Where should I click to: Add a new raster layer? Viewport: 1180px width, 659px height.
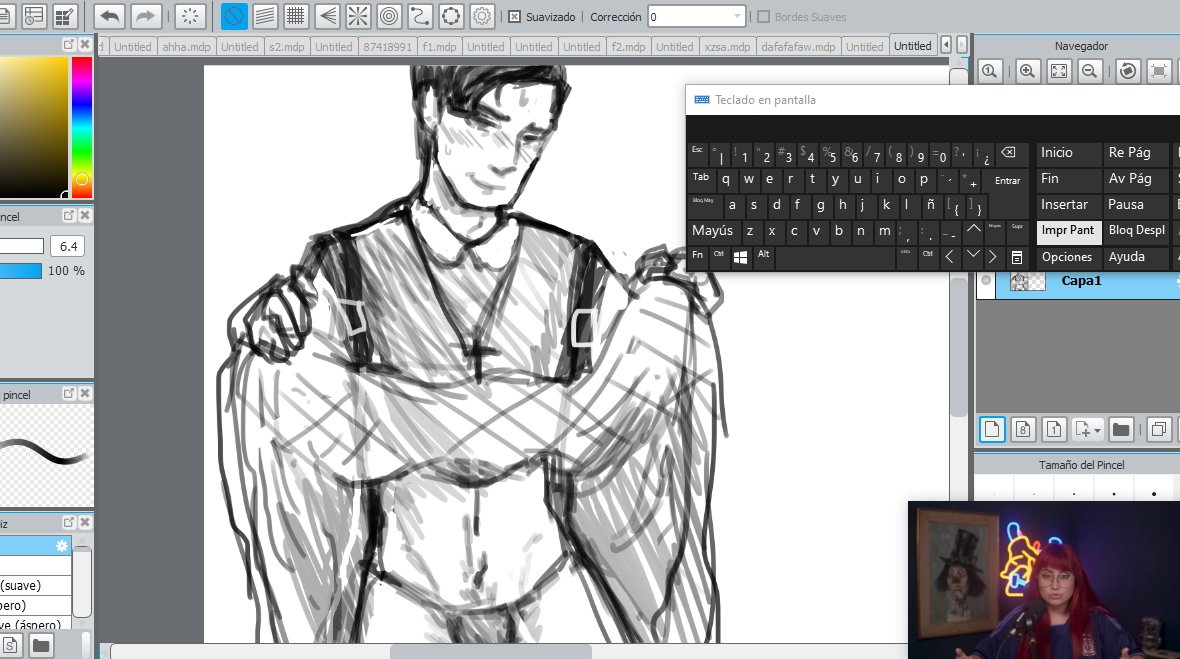tap(992, 430)
